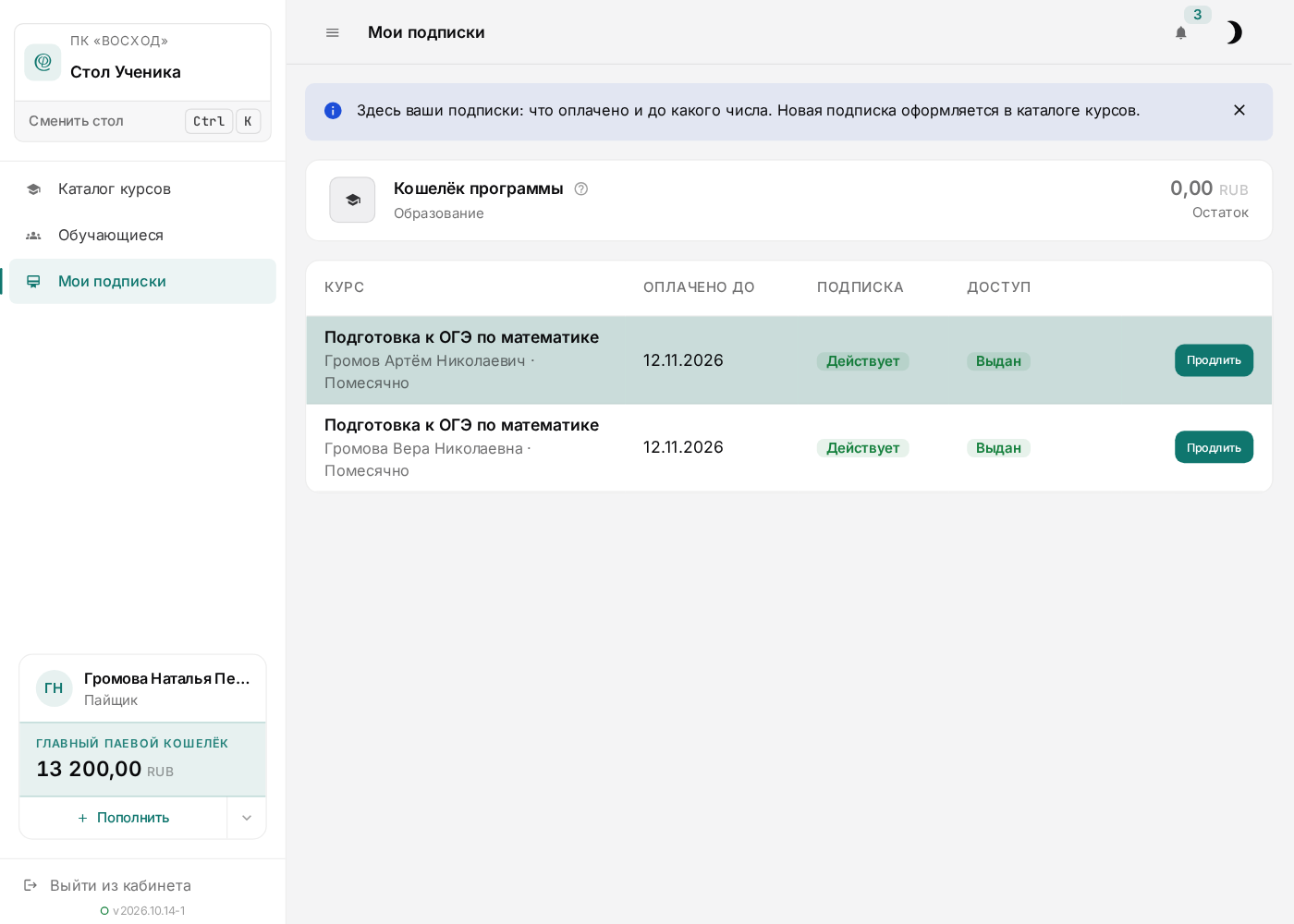
Task: Click the logout arrow icon
Action: tap(31, 885)
